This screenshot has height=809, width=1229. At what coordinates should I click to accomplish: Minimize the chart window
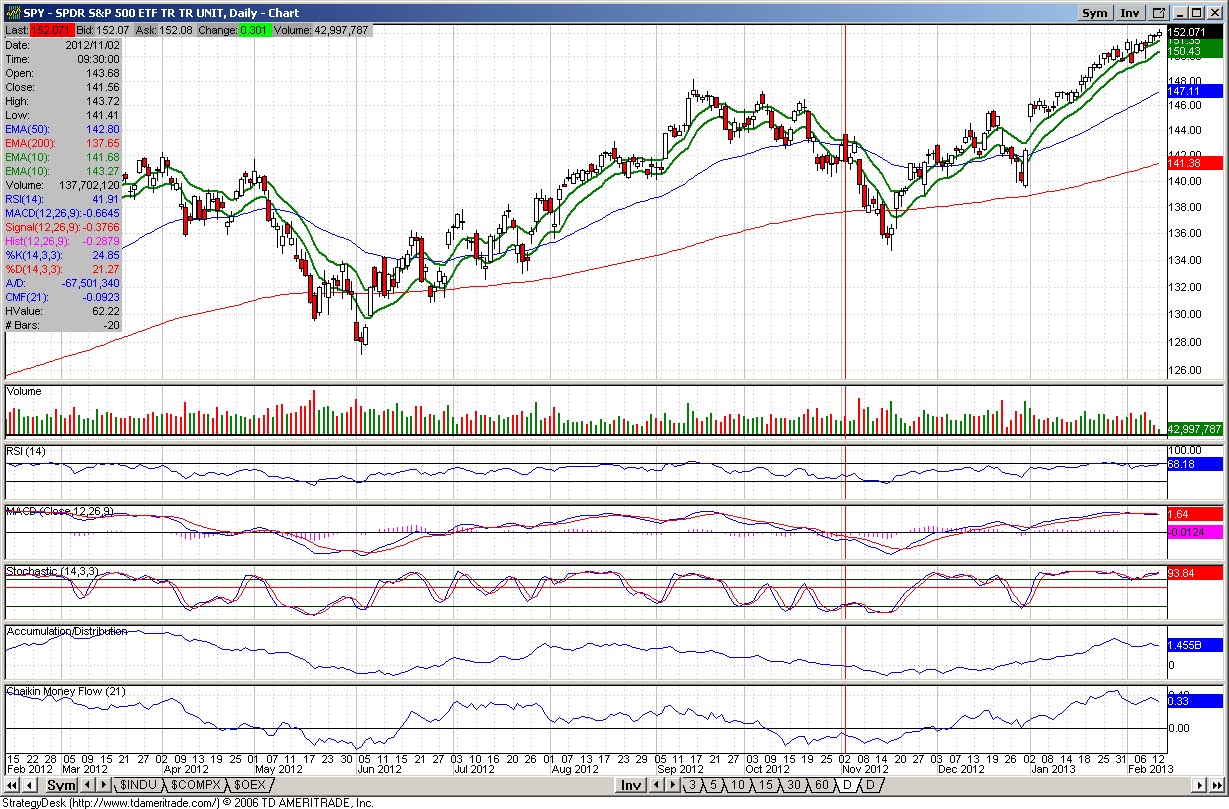[x=1179, y=13]
